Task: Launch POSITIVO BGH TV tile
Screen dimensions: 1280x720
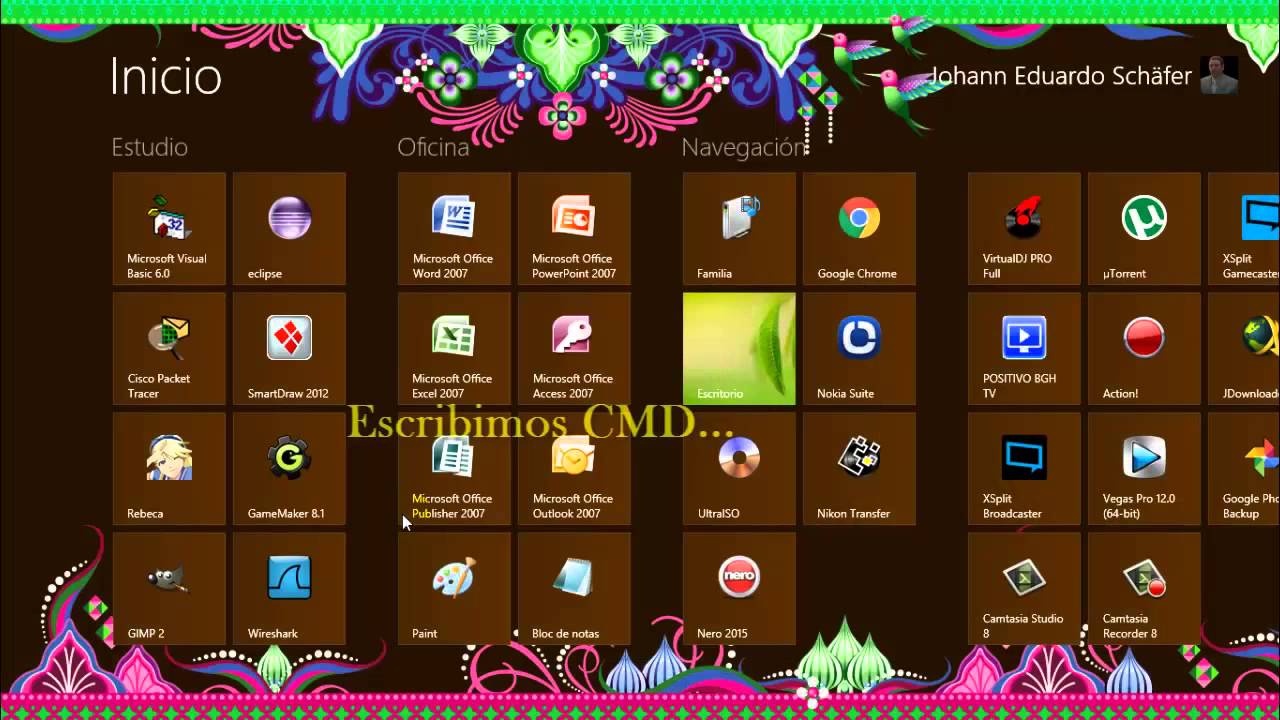Action: [x=1024, y=349]
